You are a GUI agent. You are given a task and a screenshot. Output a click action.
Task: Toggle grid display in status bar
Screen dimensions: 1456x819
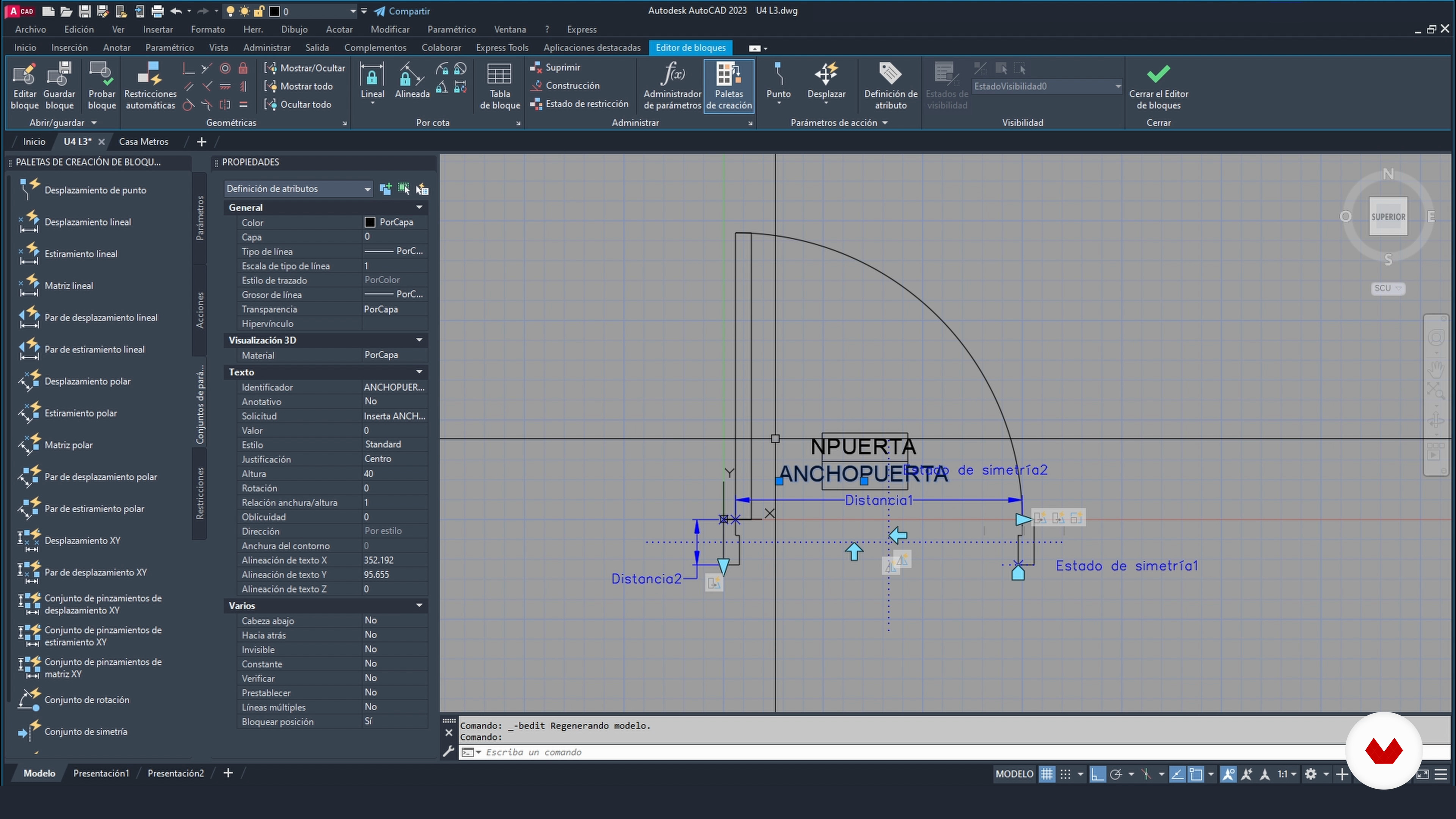click(1047, 774)
